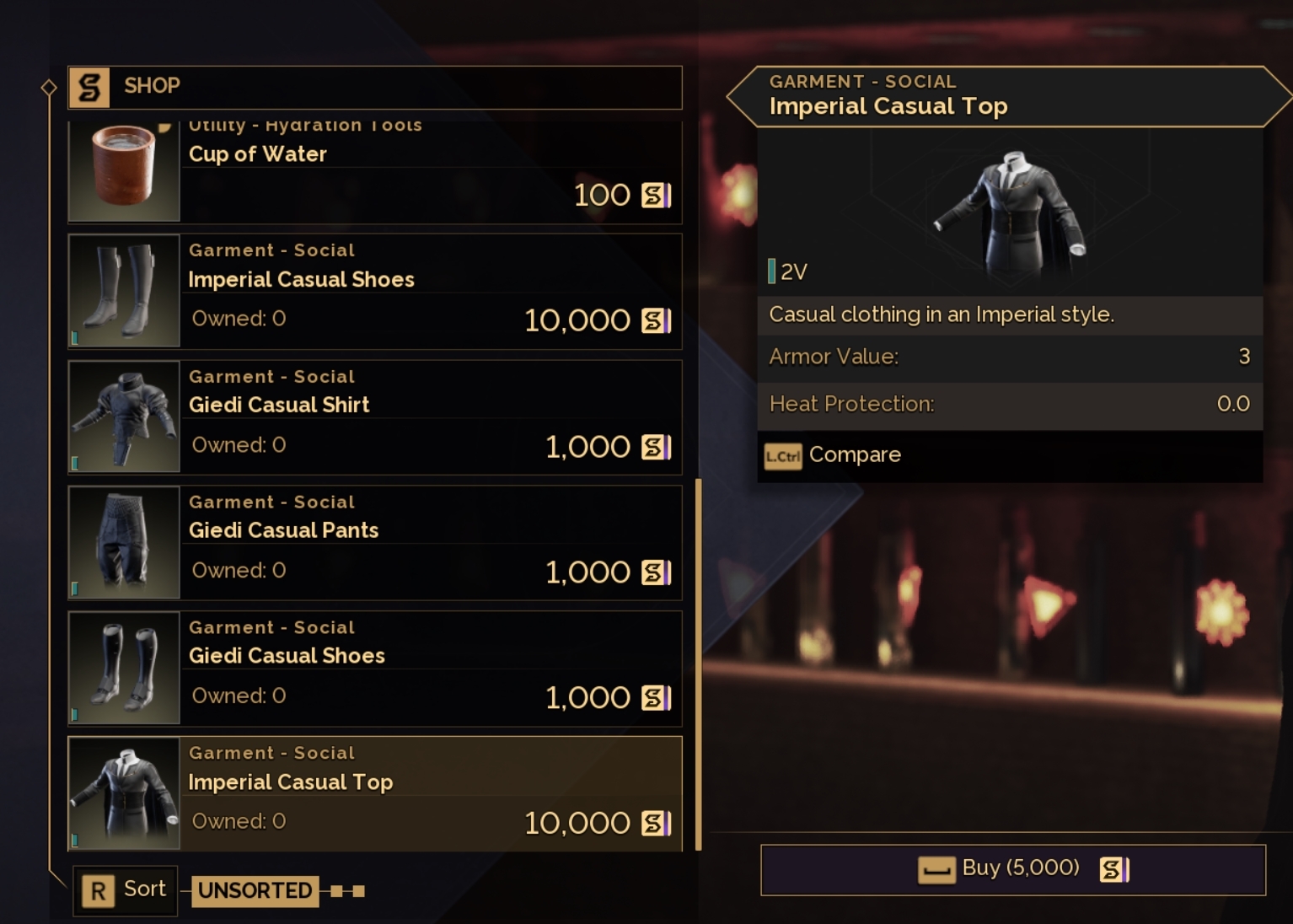Click the Giedi Casual Shoes item icon
The image size is (1293, 924).
click(124, 668)
